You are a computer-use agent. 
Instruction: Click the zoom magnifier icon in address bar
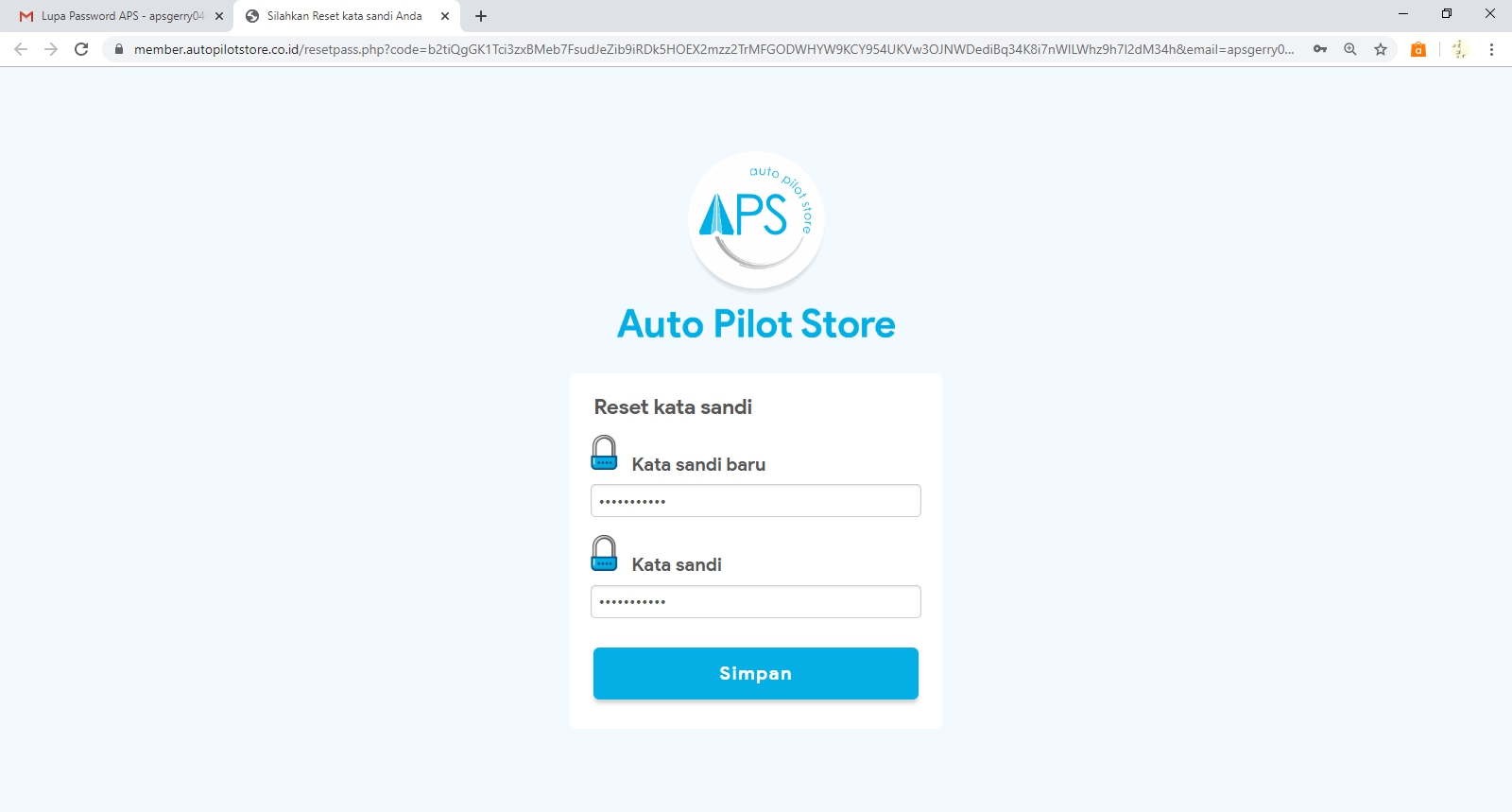tap(1350, 49)
